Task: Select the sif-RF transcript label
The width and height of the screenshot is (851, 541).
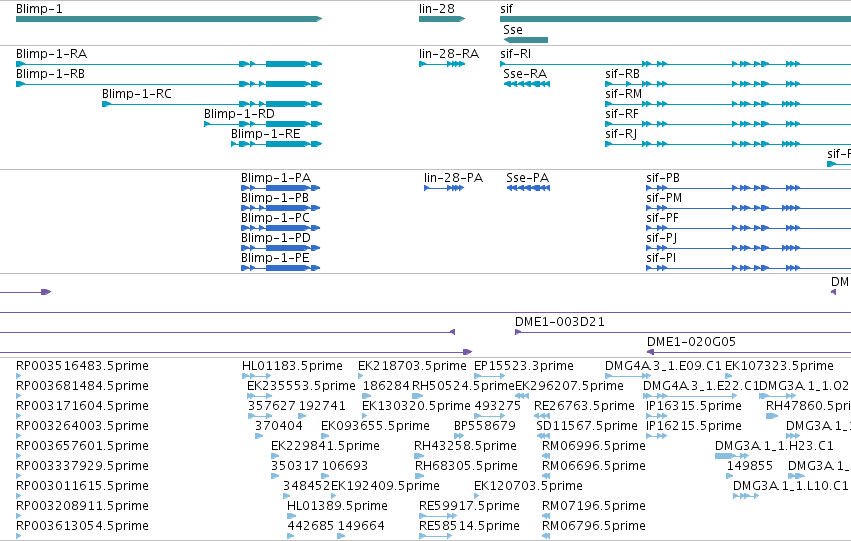Action: point(622,114)
